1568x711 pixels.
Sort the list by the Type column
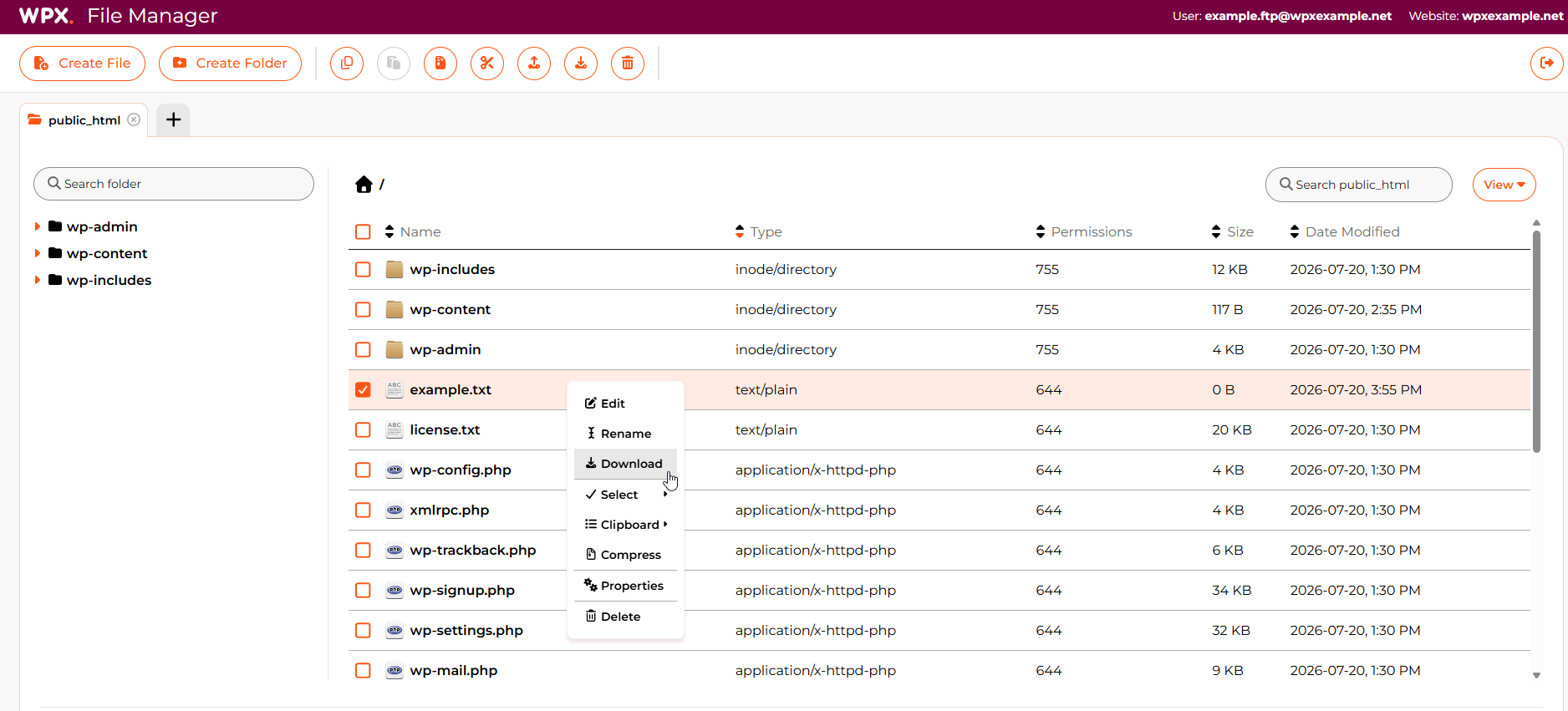tap(759, 231)
